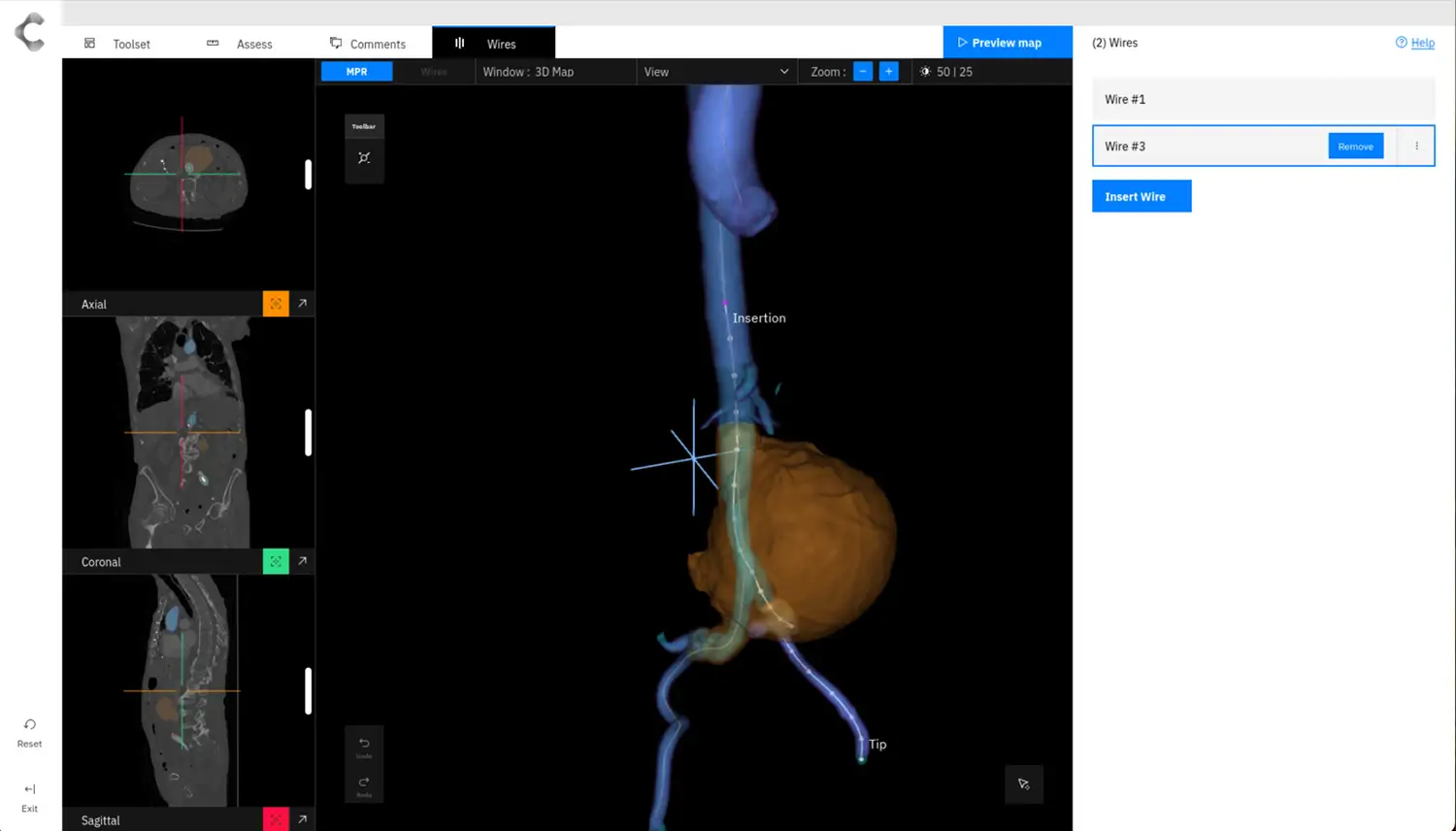Adjust brightness contrast 50 | 25 control
Screen dimensions: 1456x831
pyautogui.click(x=946, y=72)
